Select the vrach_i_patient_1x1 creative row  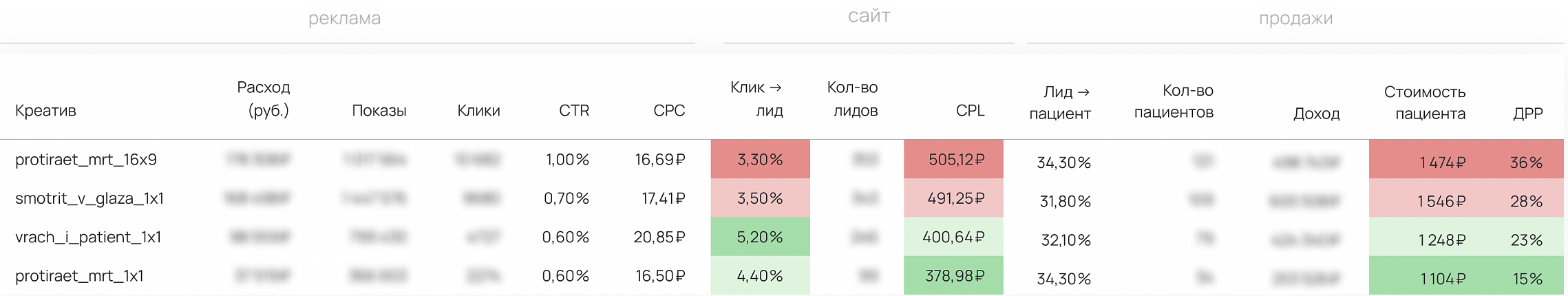tap(782, 237)
